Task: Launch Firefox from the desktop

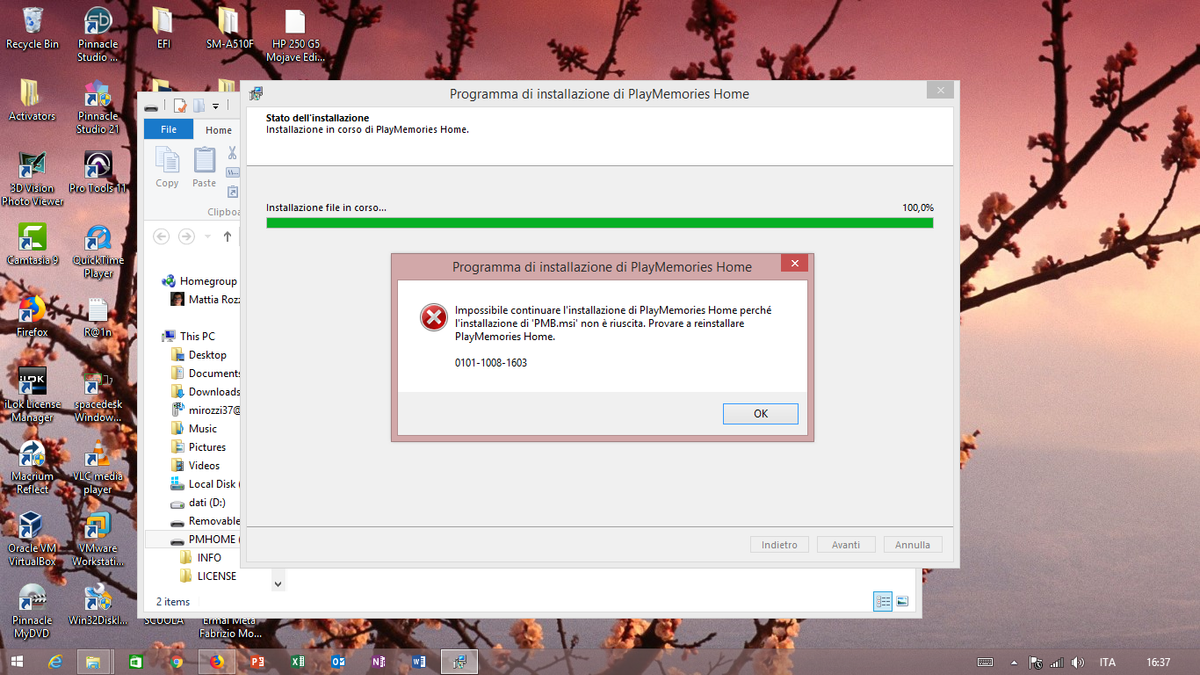Action: (x=31, y=305)
